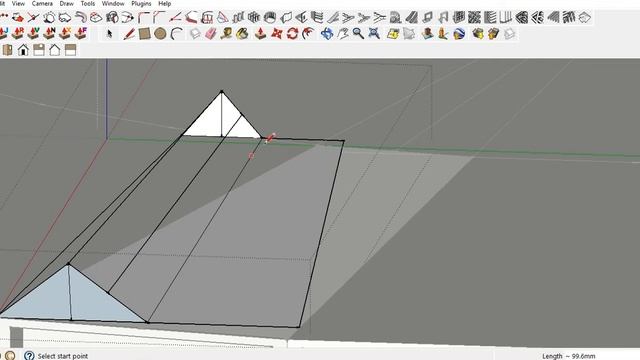This screenshot has height=360, width=640.
Task: Open the View menu
Action: 18,4
